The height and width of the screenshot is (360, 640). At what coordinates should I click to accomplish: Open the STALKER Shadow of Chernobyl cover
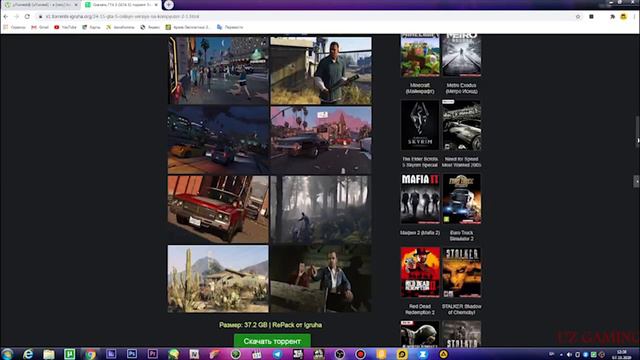click(x=462, y=272)
